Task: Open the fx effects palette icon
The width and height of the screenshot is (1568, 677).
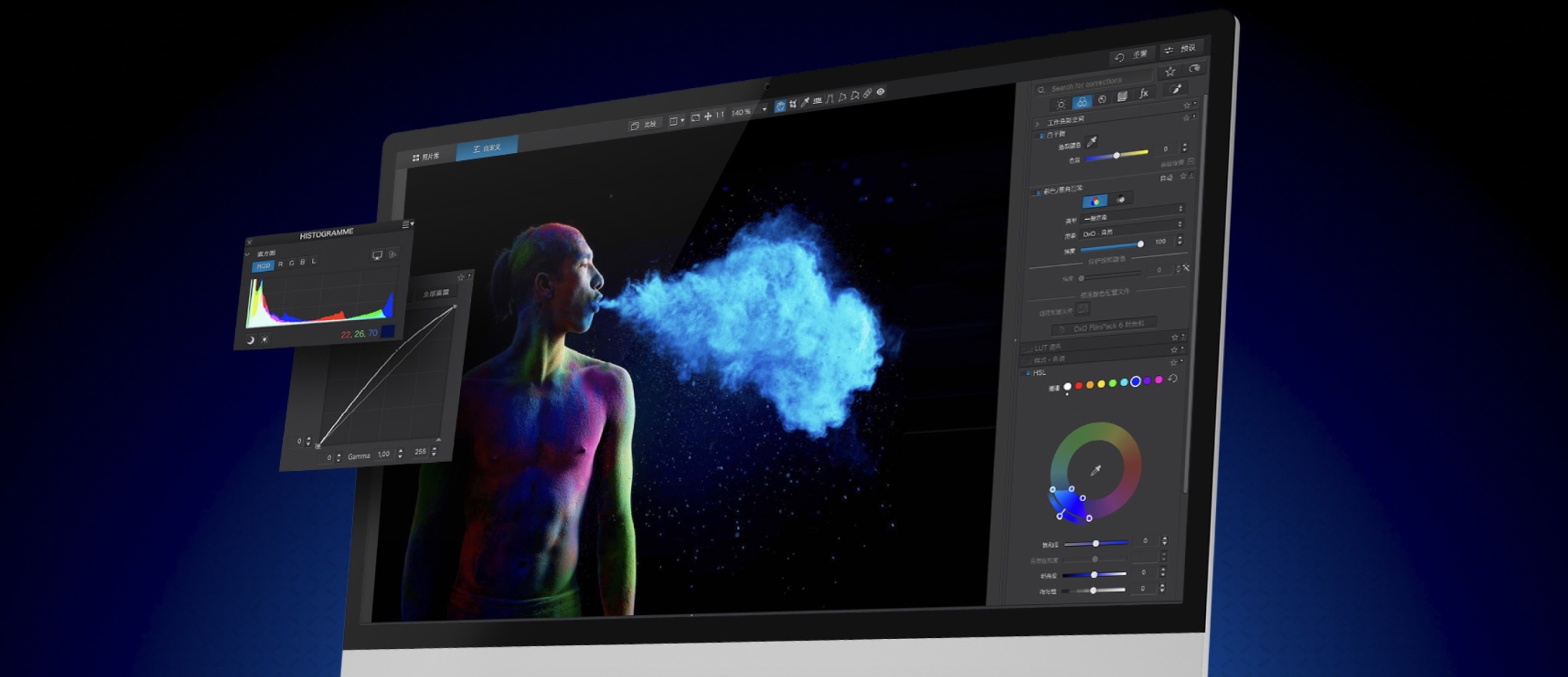Action: (x=1143, y=94)
